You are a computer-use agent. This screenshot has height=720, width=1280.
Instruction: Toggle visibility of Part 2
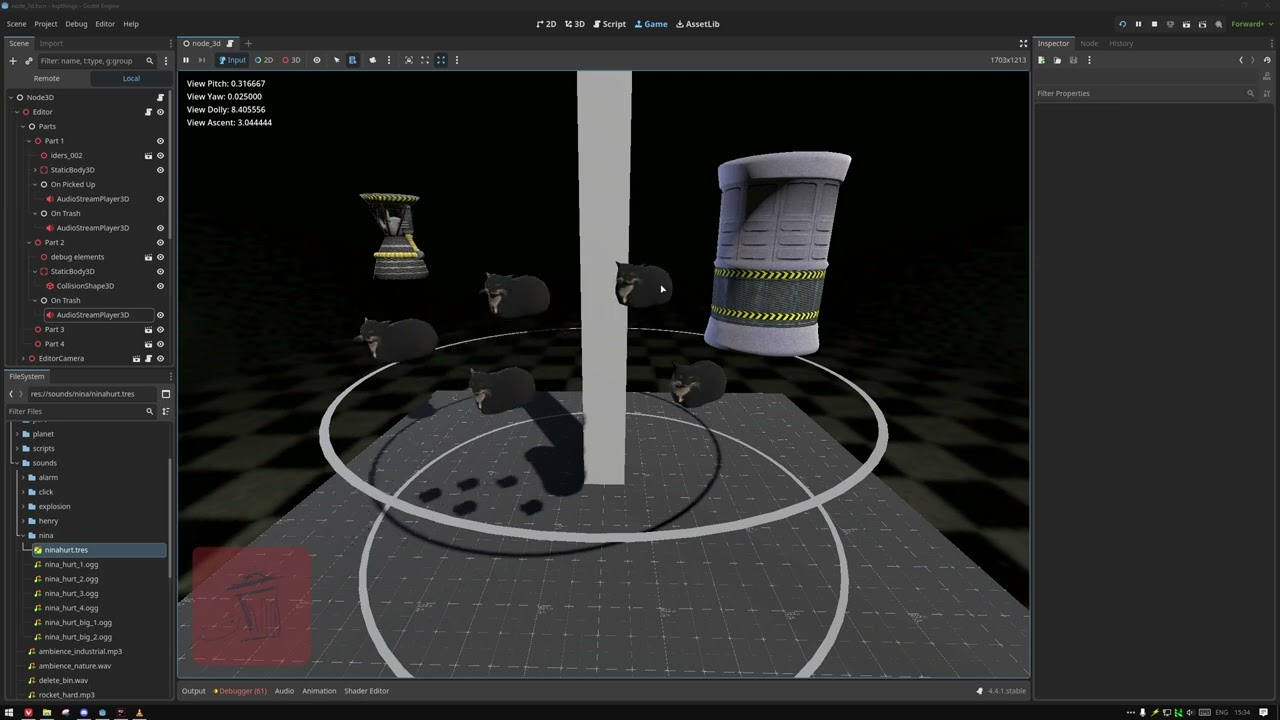[x=160, y=242]
